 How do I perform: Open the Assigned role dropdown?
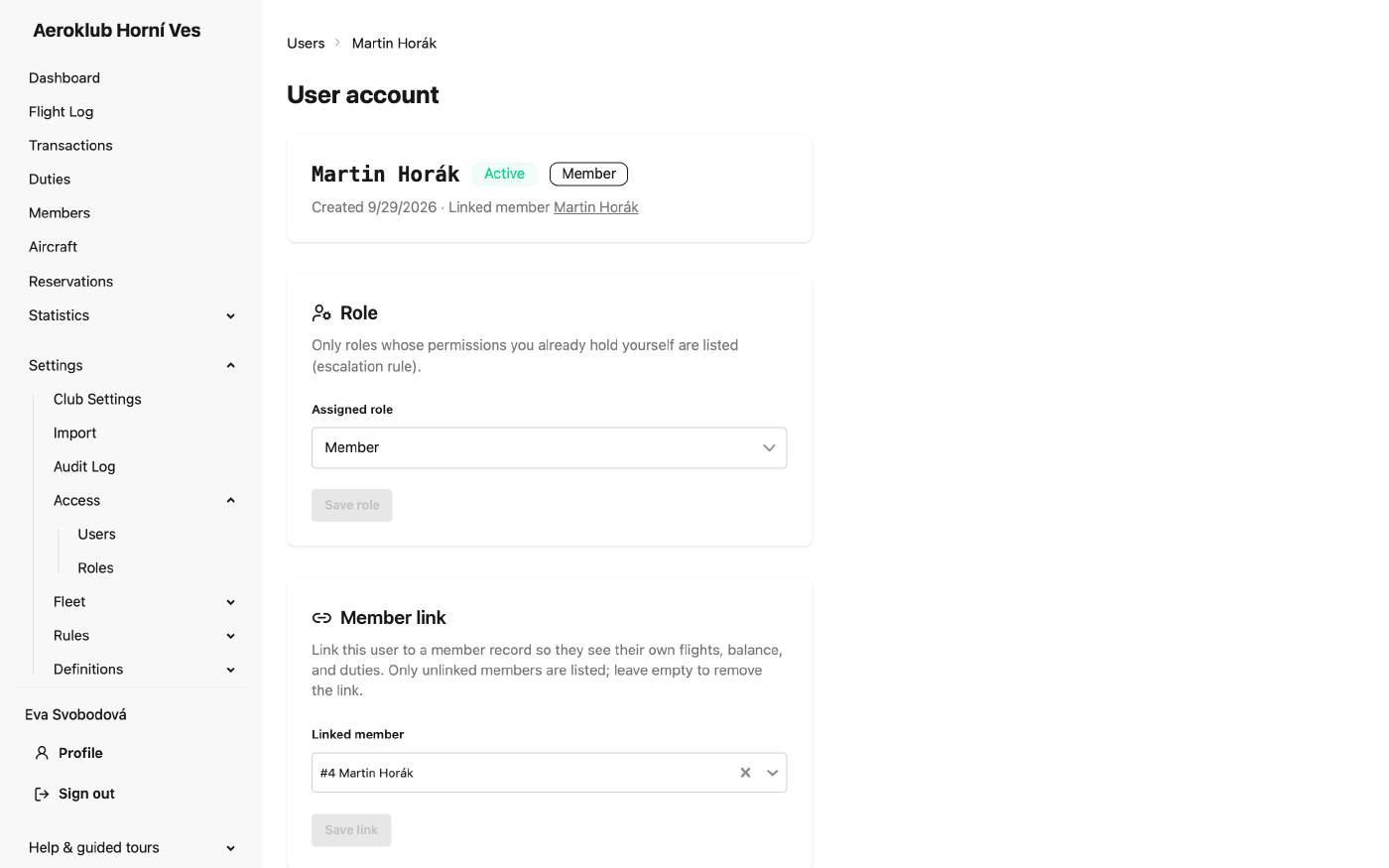click(x=549, y=447)
